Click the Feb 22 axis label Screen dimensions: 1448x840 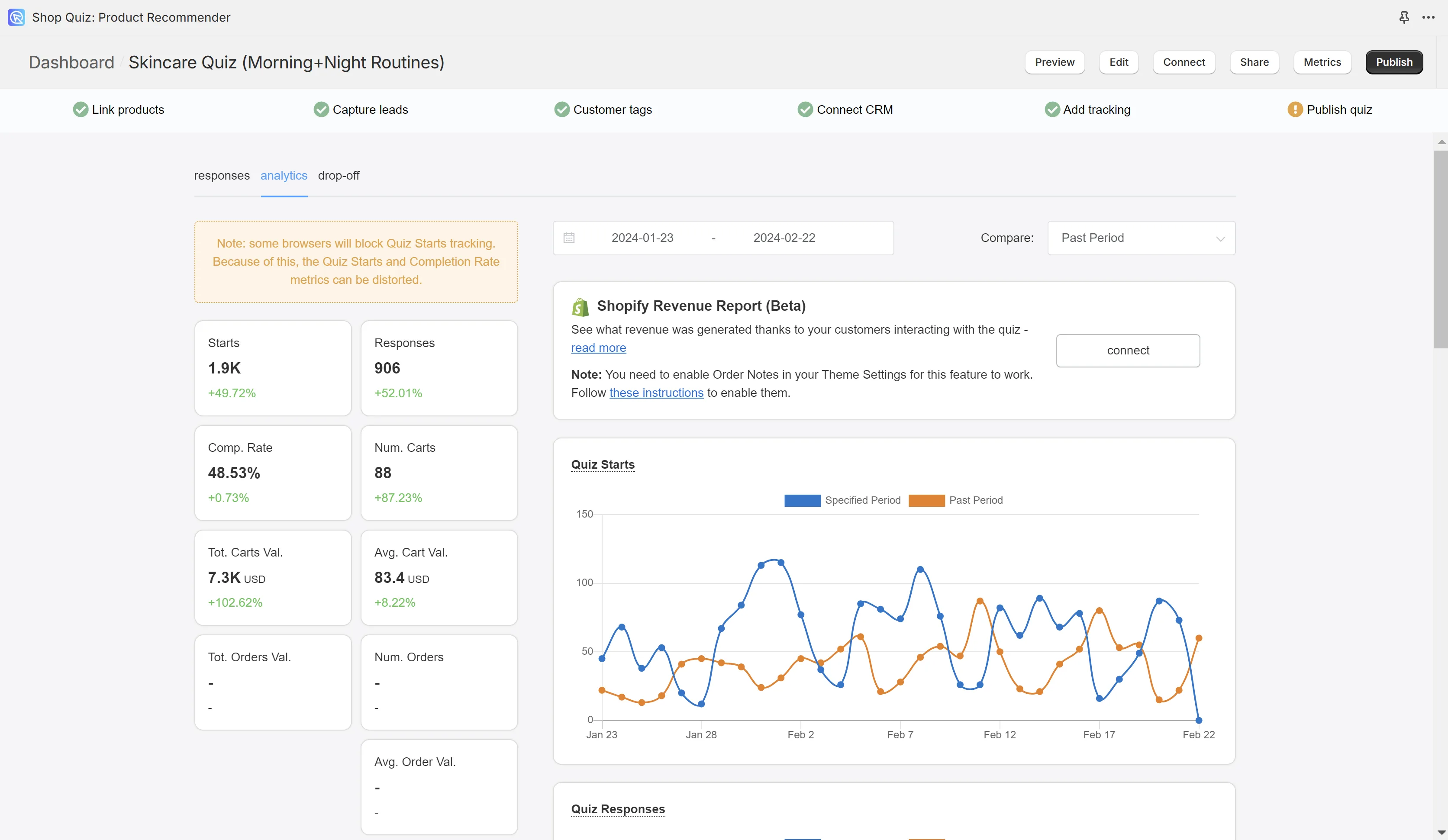point(1199,735)
